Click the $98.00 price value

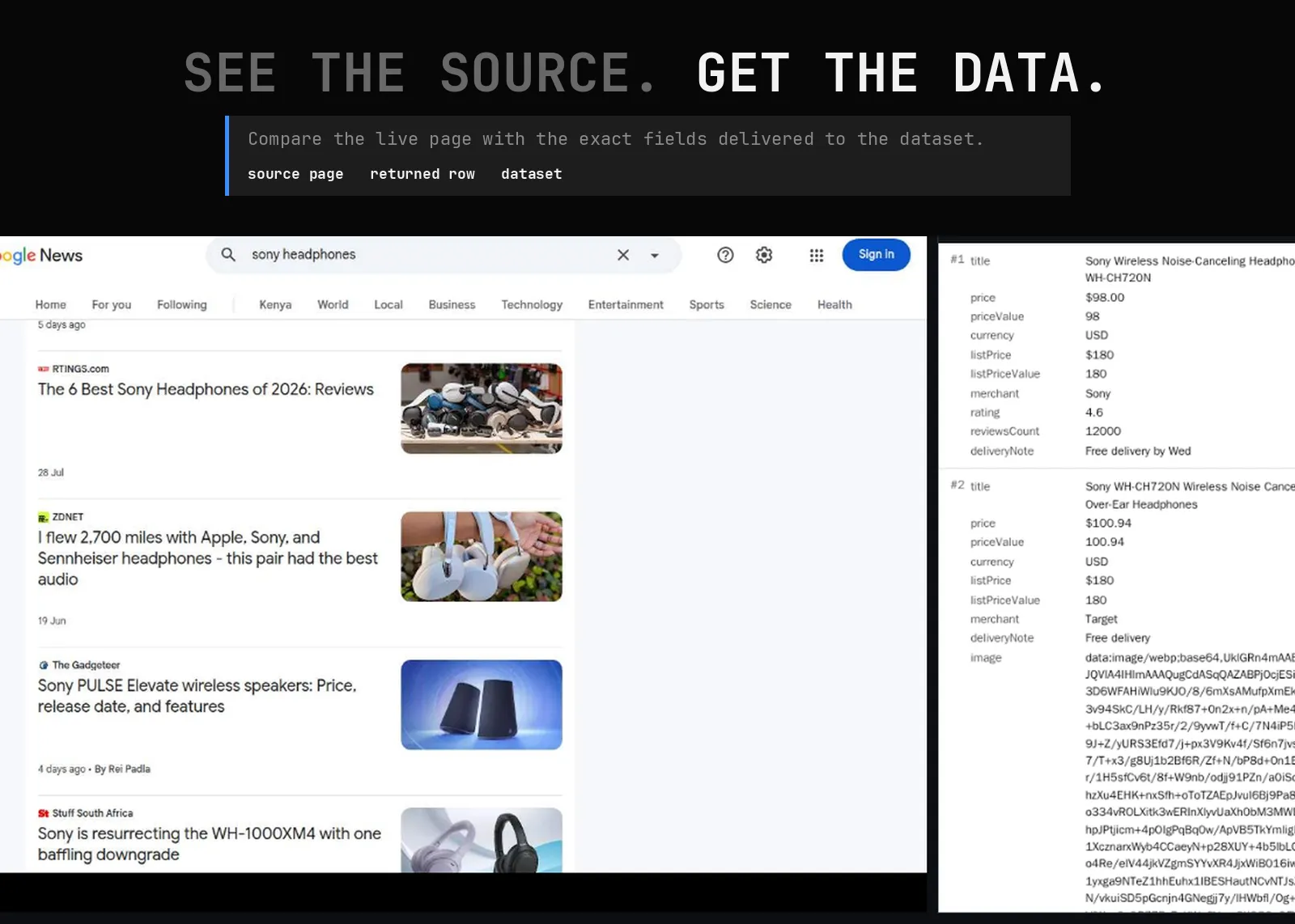click(1105, 298)
